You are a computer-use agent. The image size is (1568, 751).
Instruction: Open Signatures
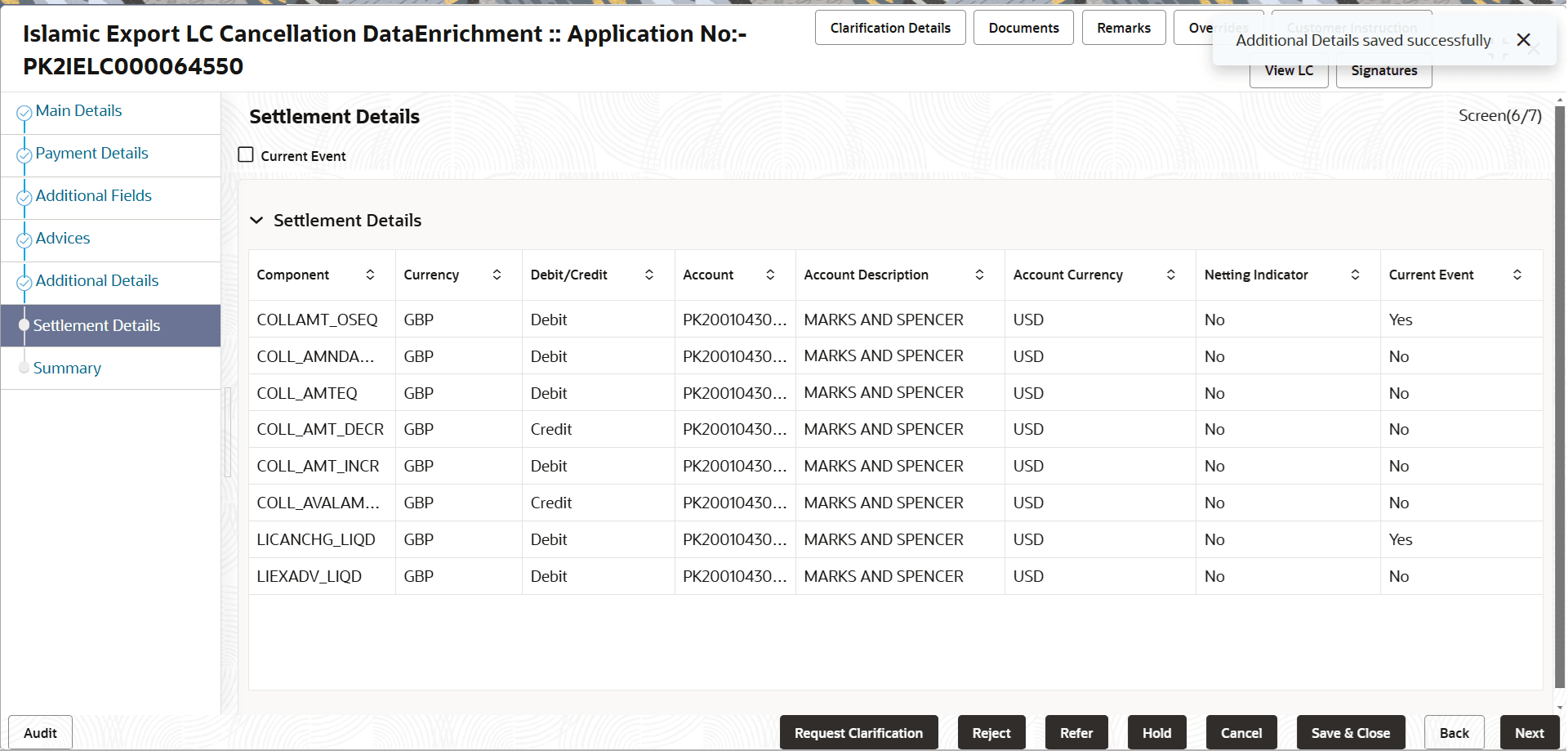coord(1384,71)
